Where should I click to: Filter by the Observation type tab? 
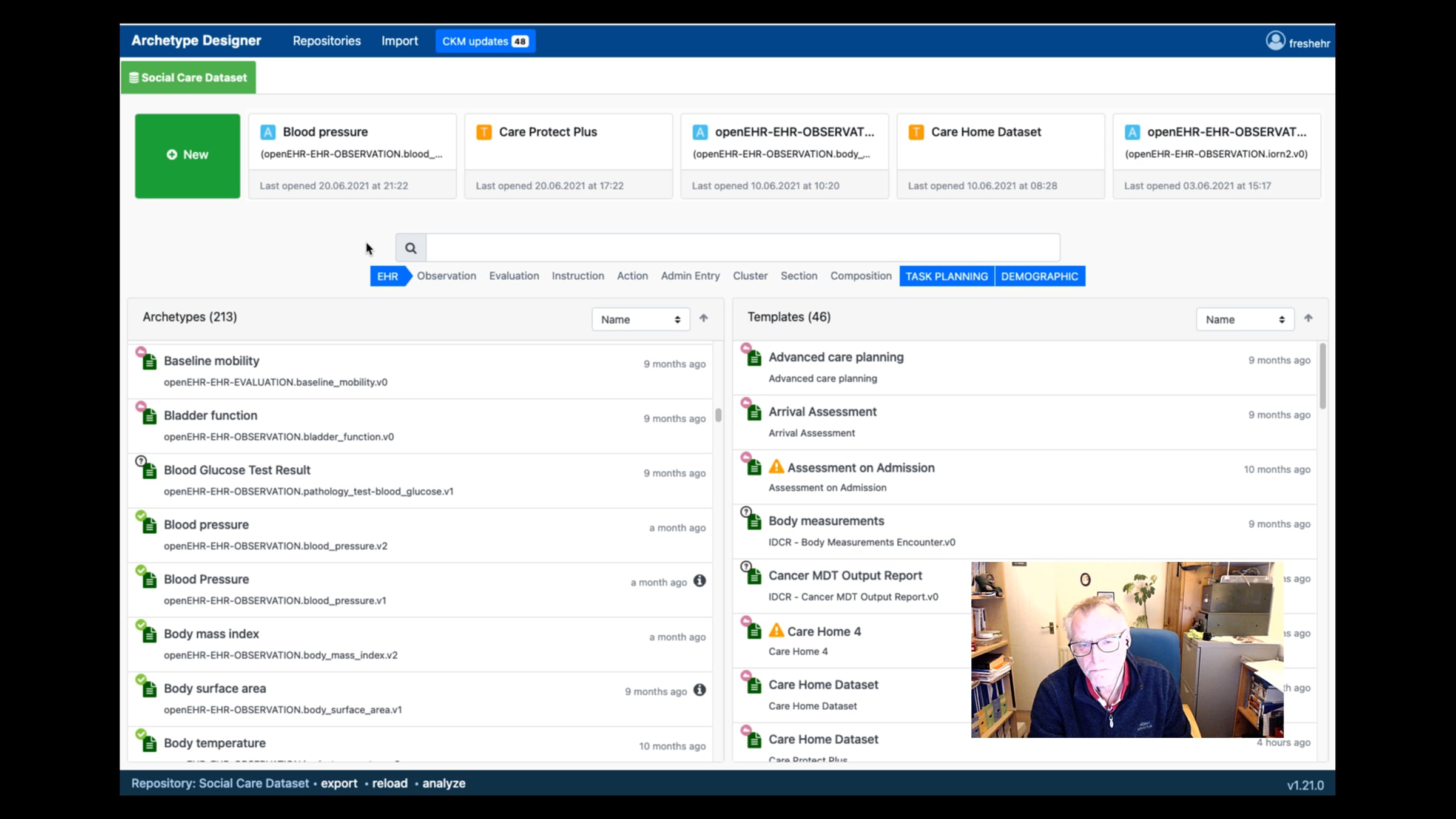pyautogui.click(x=446, y=276)
